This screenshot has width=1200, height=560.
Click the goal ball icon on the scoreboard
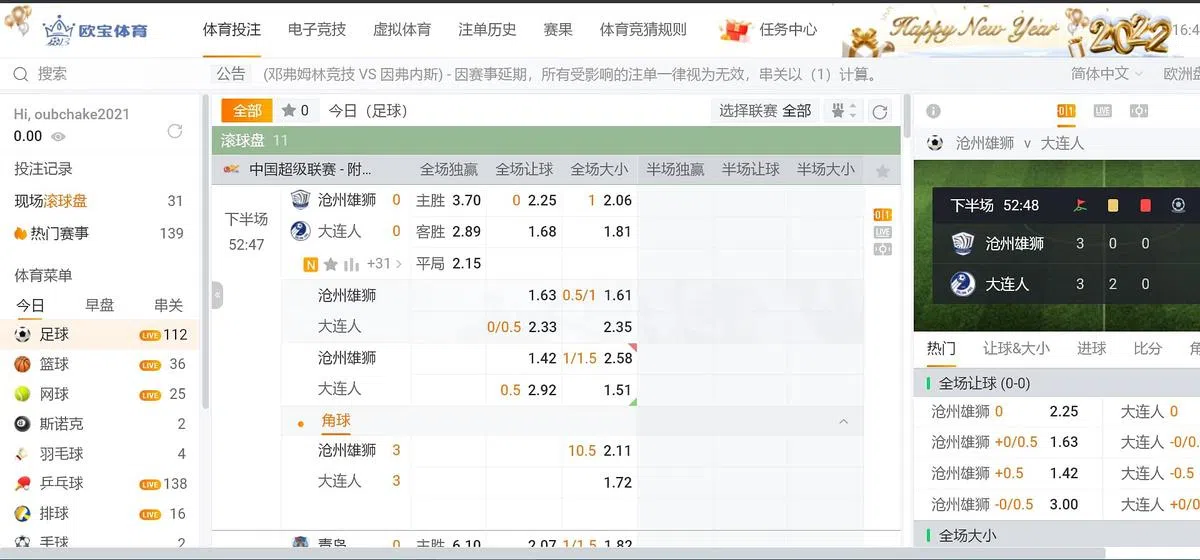click(x=1178, y=205)
